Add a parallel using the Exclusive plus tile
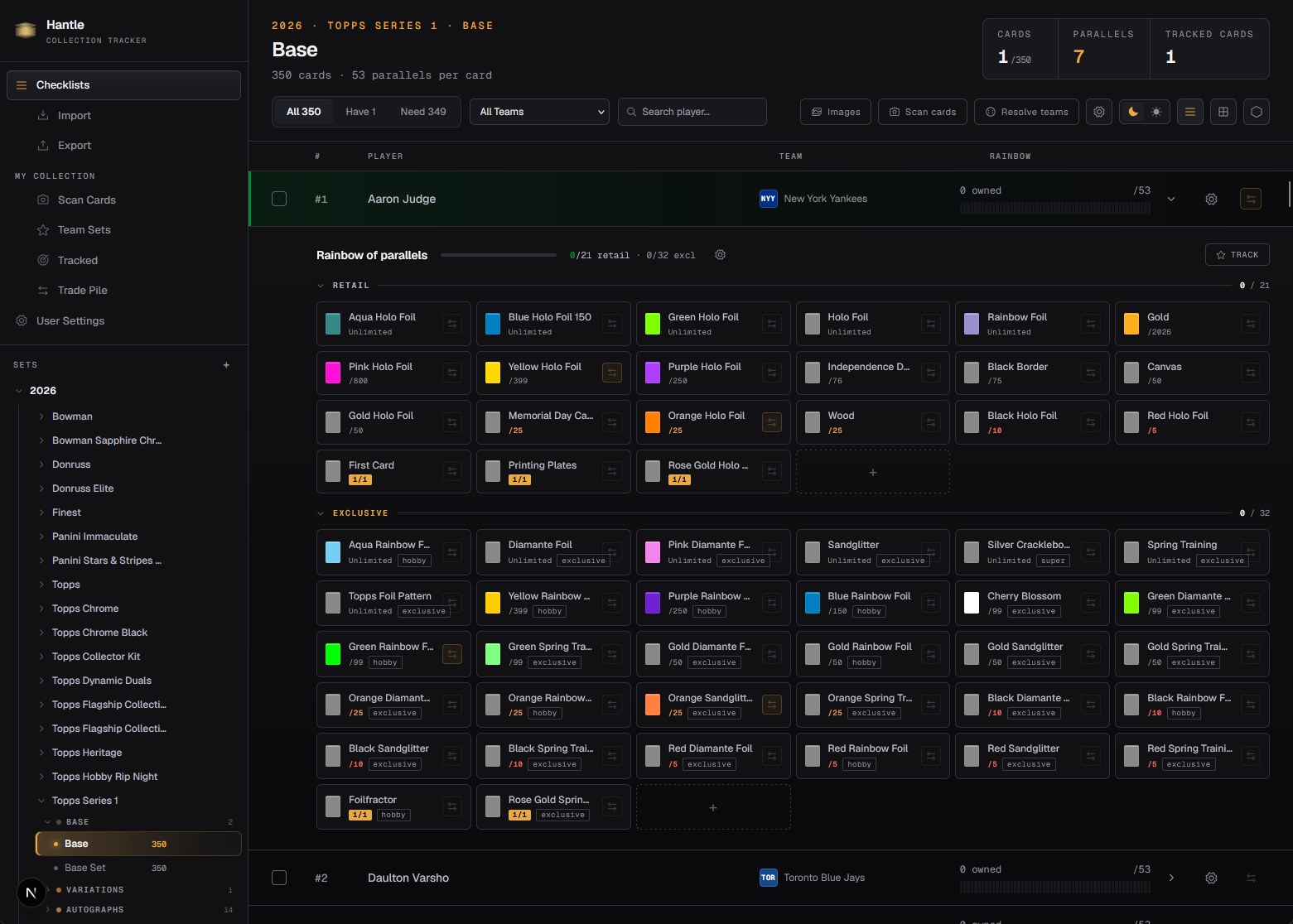 (713, 807)
